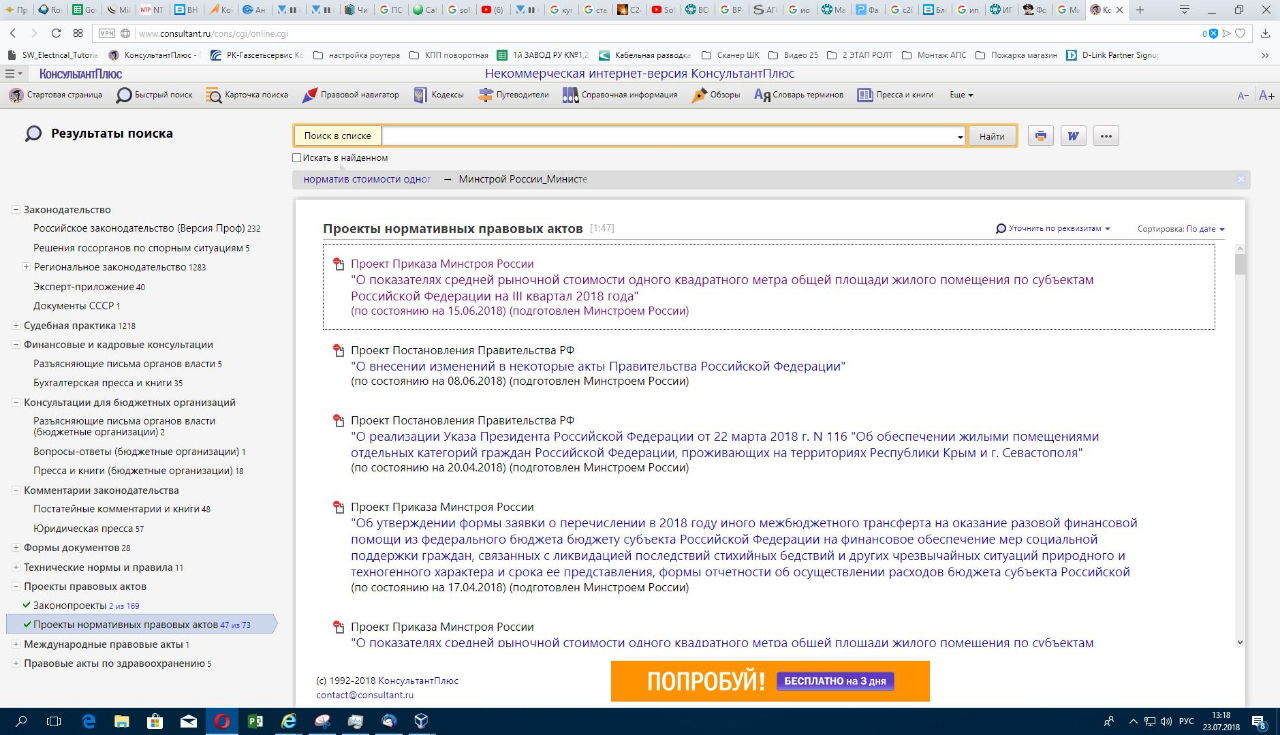Image resolution: width=1280 pixels, height=735 pixels.
Task: Enable the Искать в найденном checkbox
Action: 296,158
